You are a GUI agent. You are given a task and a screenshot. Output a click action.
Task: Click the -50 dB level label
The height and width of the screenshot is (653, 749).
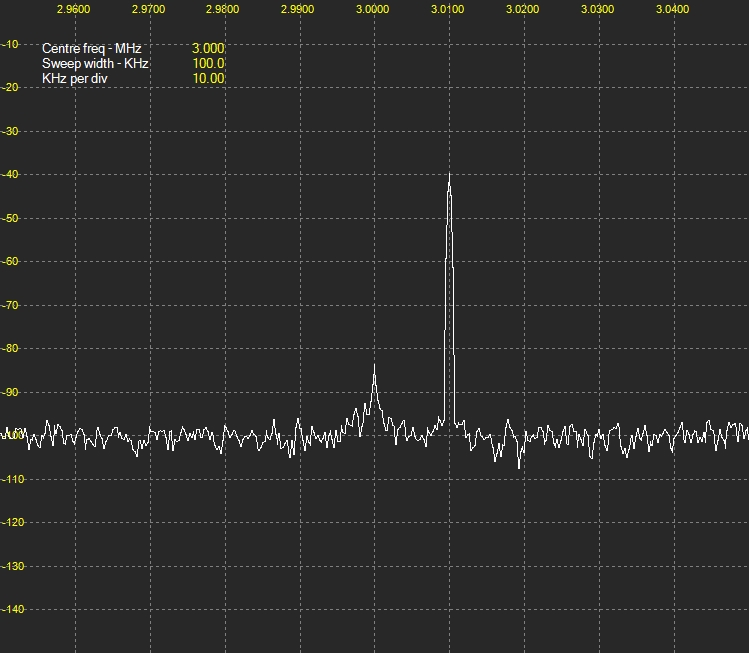click(x=10, y=218)
